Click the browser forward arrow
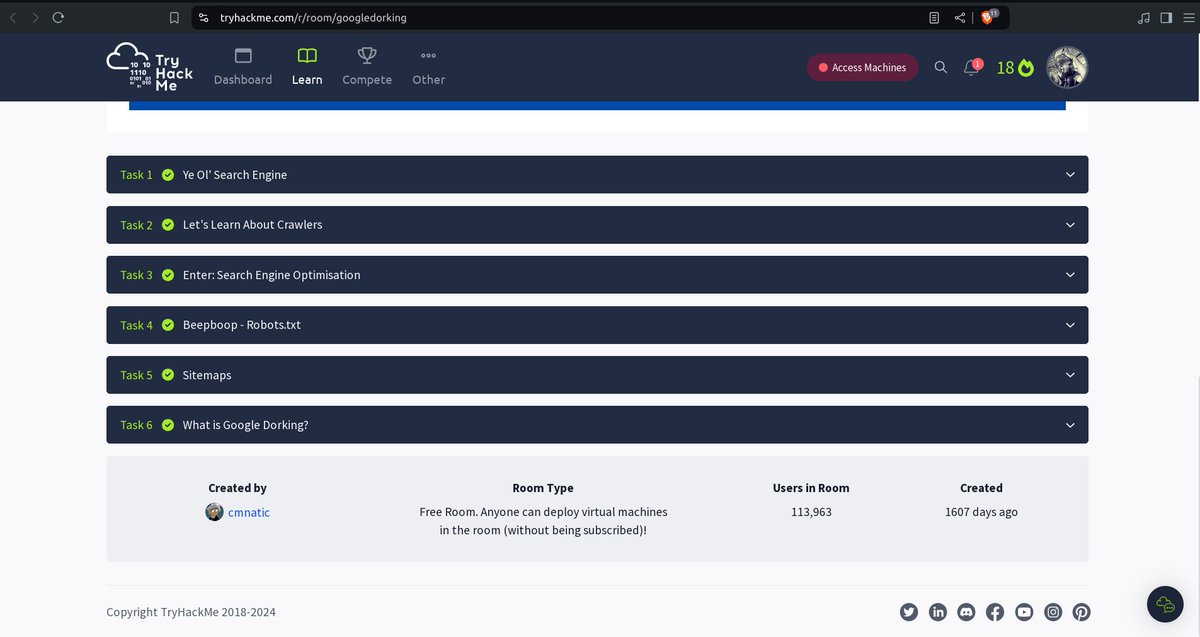The width and height of the screenshot is (1200, 637). click(36, 17)
